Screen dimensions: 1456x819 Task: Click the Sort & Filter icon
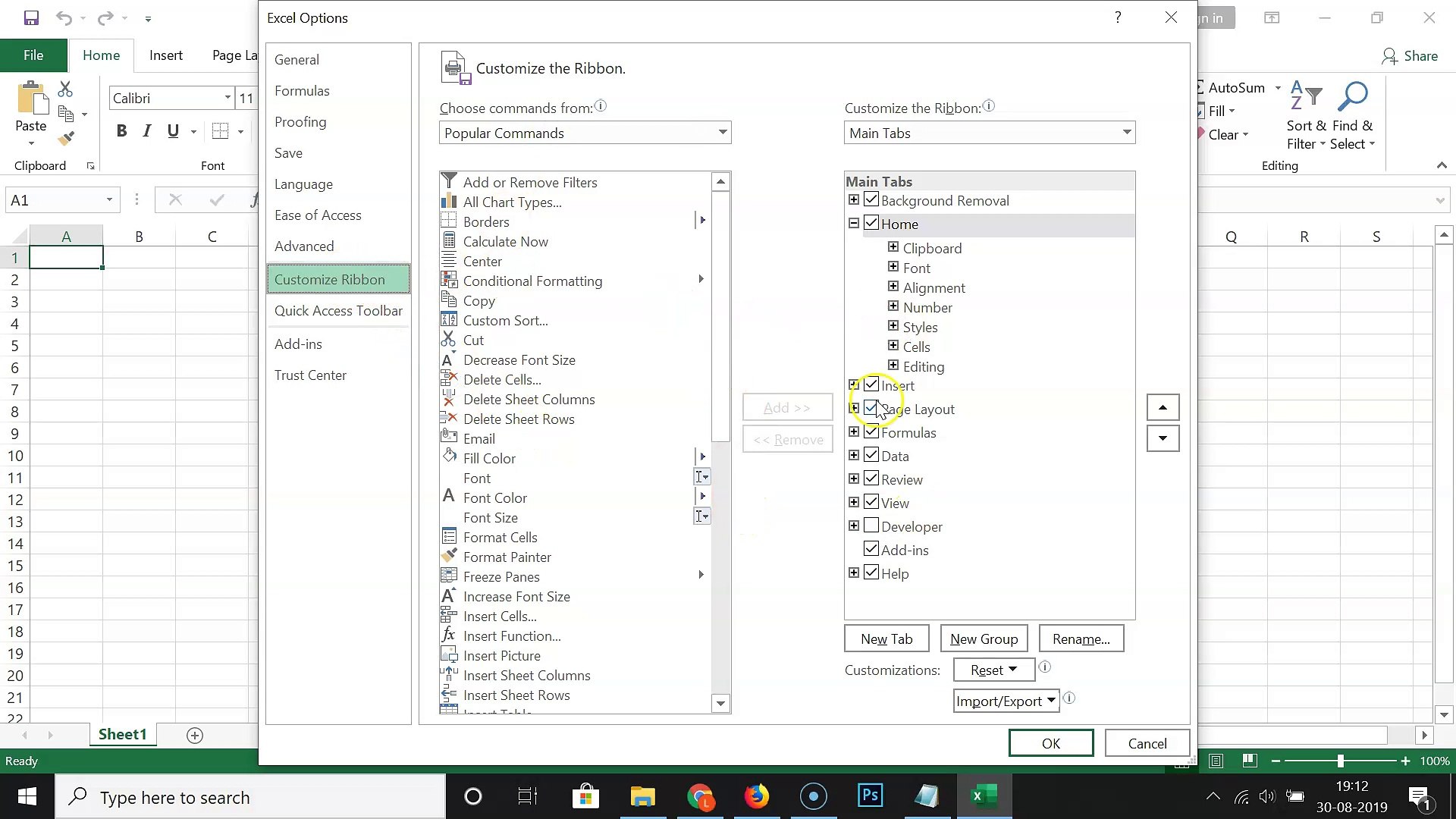click(x=1306, y=96)
